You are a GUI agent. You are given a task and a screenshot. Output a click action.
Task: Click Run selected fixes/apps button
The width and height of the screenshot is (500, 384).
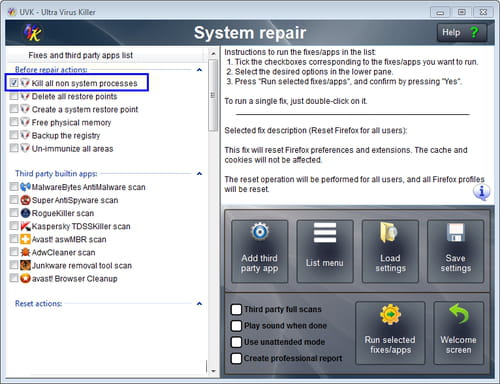coord(390,333)
